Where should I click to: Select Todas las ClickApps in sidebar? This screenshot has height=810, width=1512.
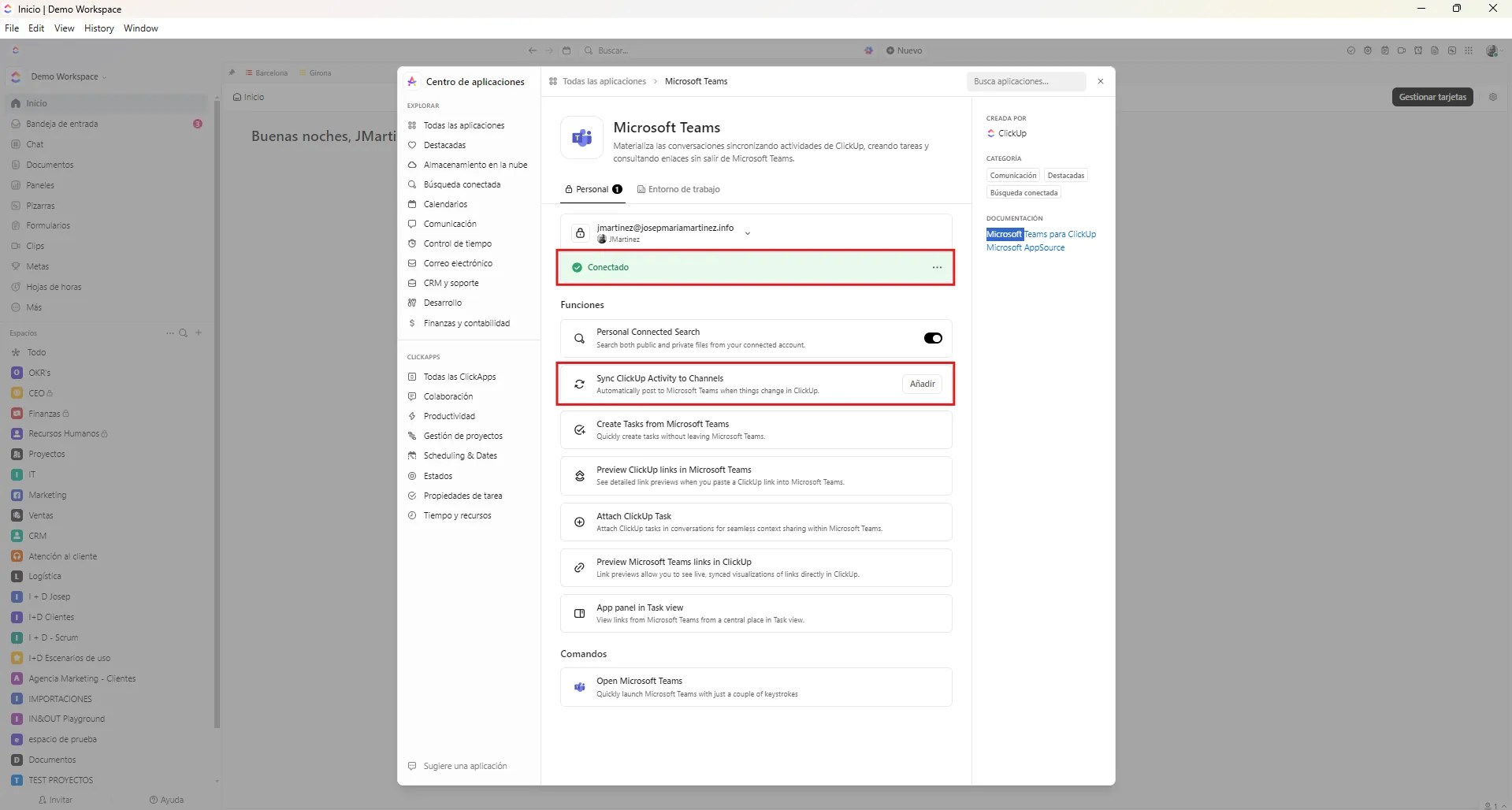coord(459,377)
